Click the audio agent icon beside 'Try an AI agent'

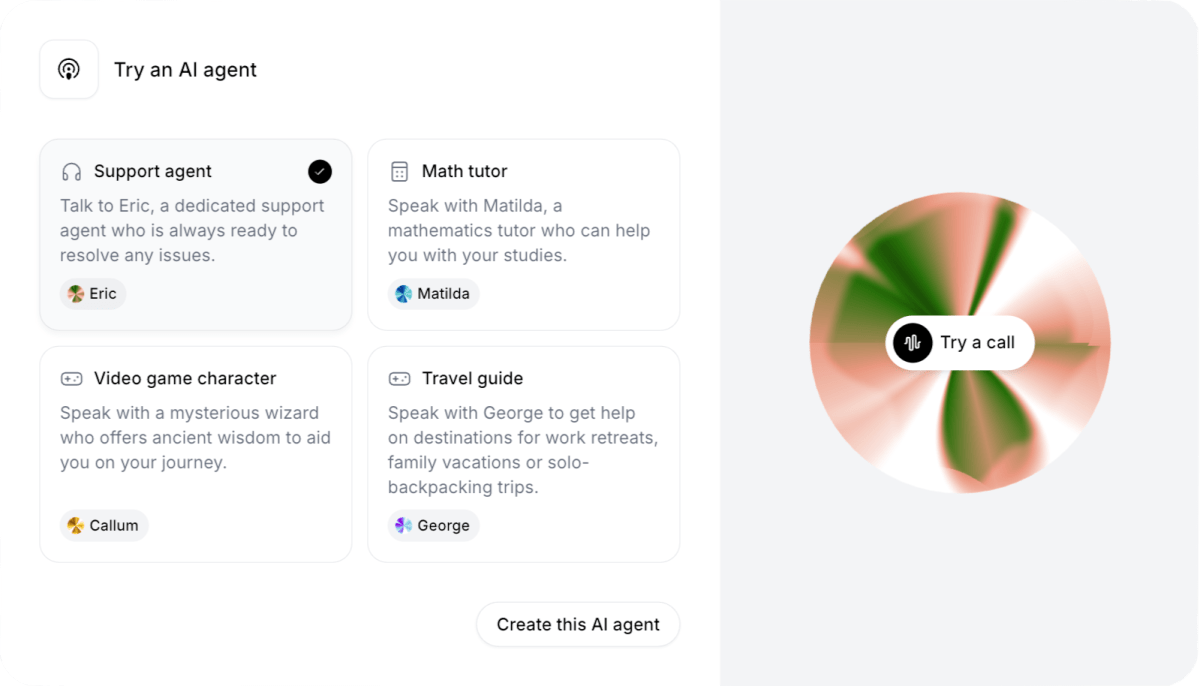click(x=69, y=69)
